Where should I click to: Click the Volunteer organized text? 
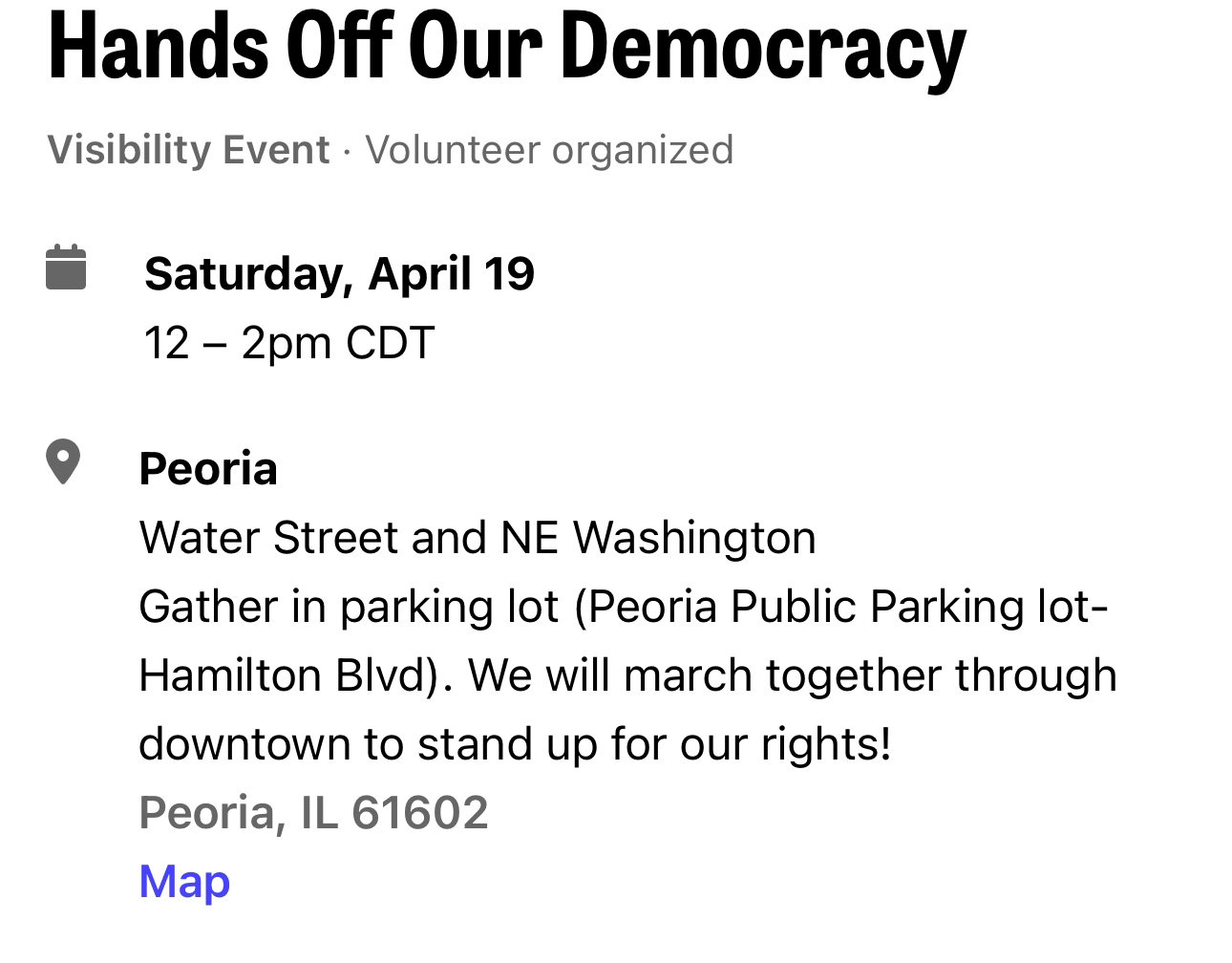click(x=549, y=150)
